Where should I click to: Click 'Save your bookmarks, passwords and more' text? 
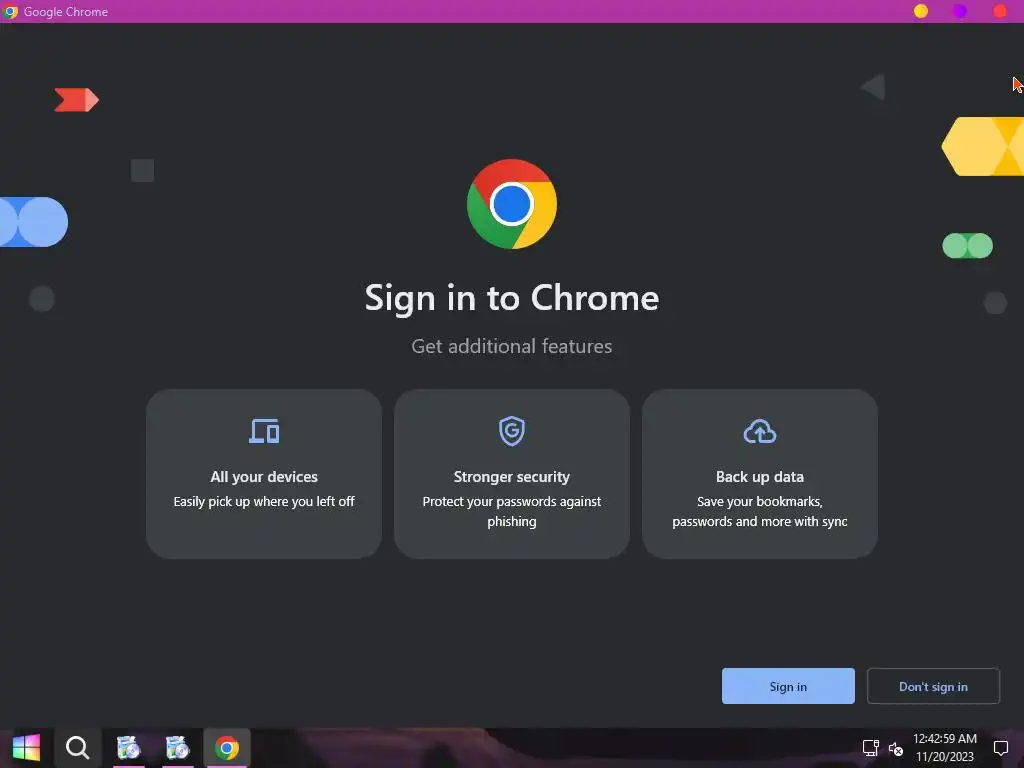tap(760, 511)
